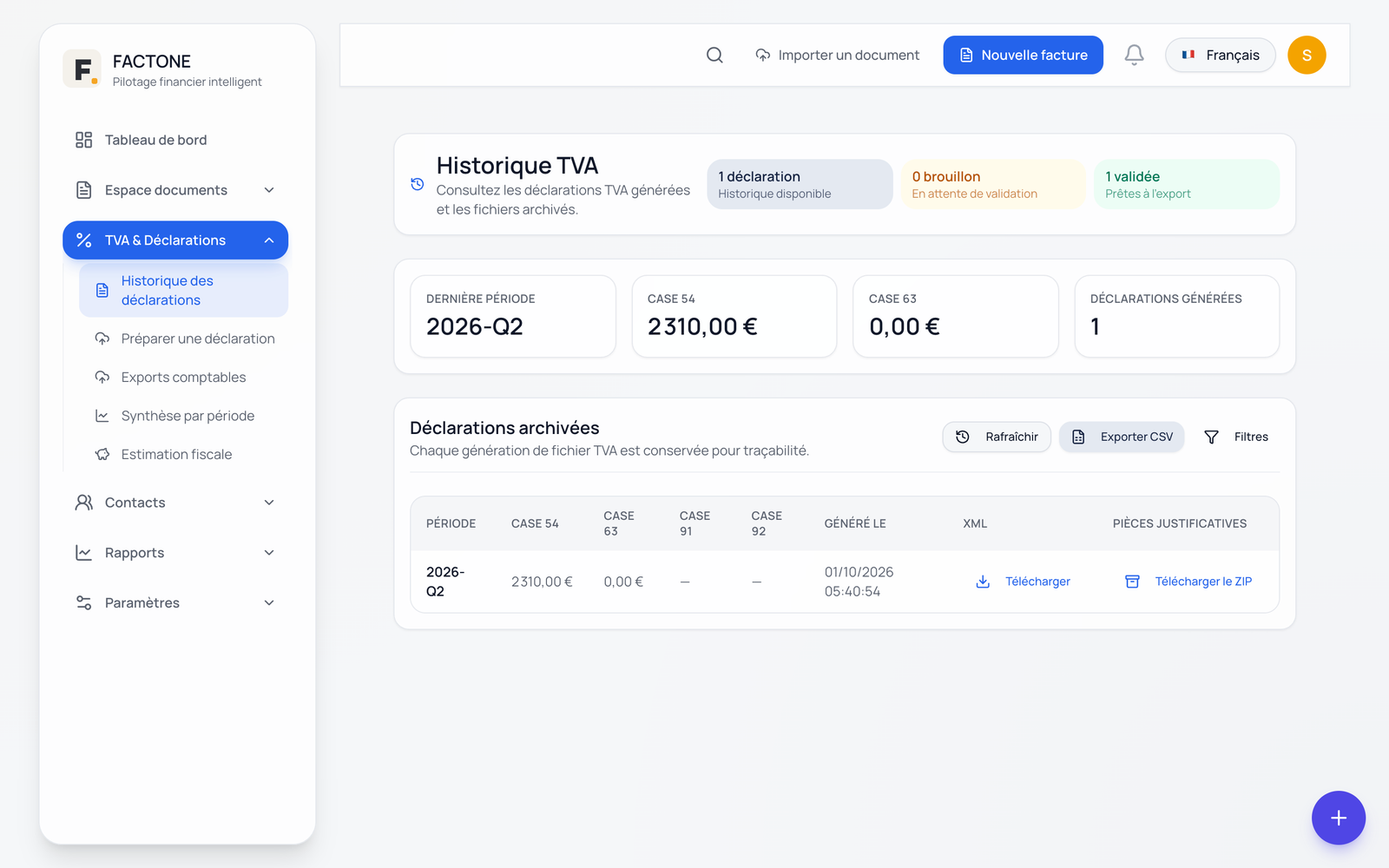Open notifications bell
Screen dimensions: 1389x868
1134,55
